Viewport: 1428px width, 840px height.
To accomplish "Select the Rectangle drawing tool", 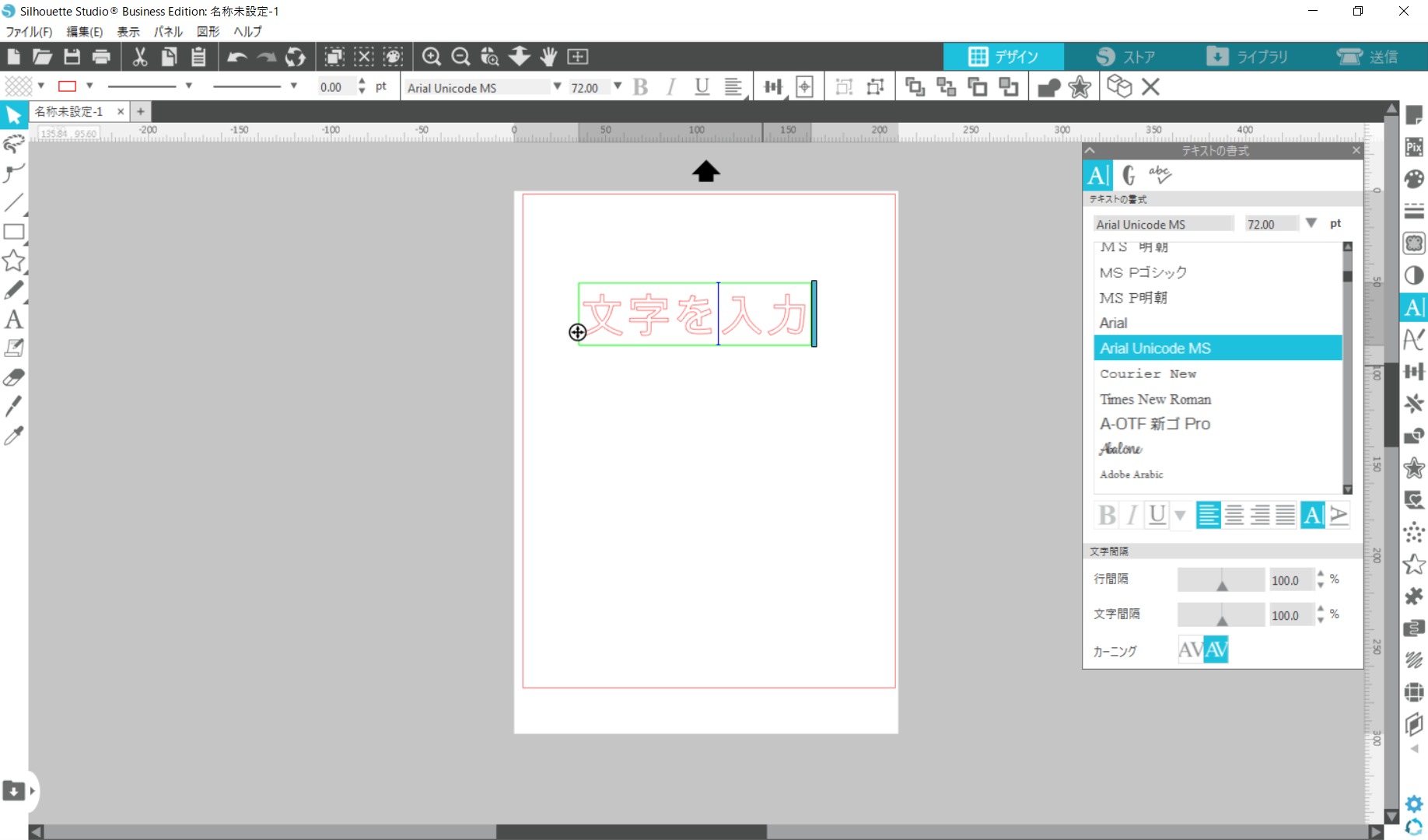I will [13, 232].
